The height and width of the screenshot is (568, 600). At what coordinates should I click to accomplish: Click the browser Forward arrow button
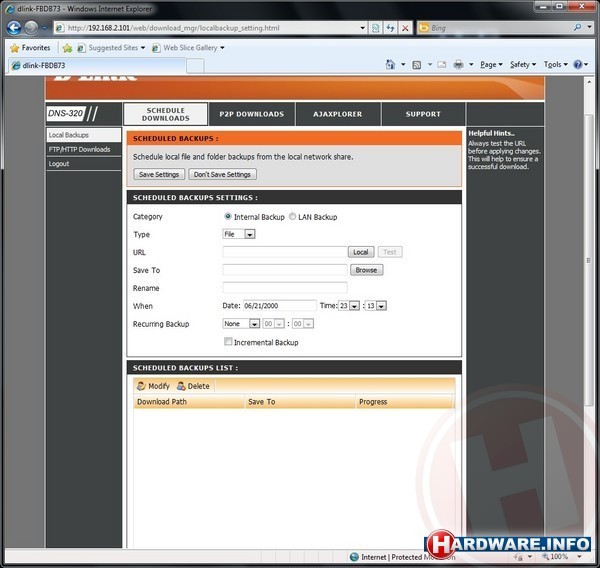pyautogui.click(x=31, y=28)
